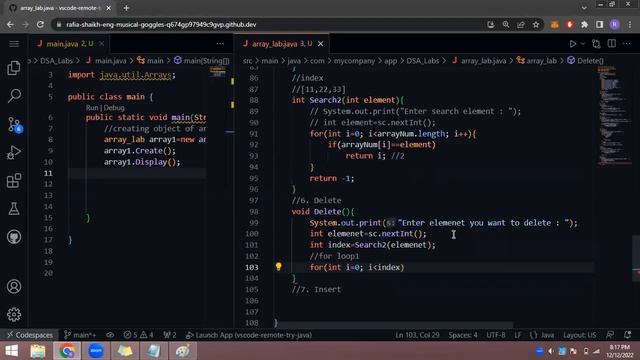This screenshot has width=640, height=360.
Task: Open the Testing flask view
Action: [x=14, y=209]
